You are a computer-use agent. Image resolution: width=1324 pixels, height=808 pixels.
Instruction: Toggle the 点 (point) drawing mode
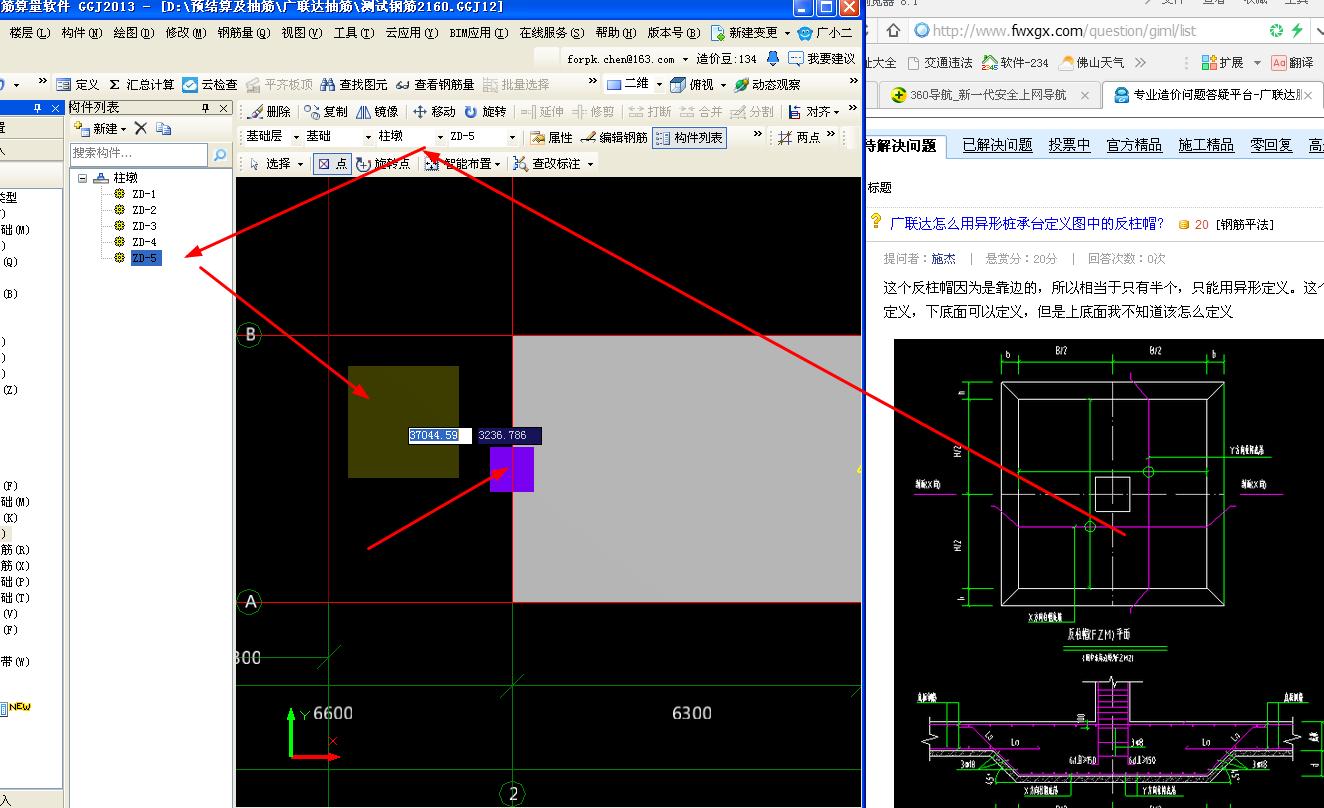point(332,163)
